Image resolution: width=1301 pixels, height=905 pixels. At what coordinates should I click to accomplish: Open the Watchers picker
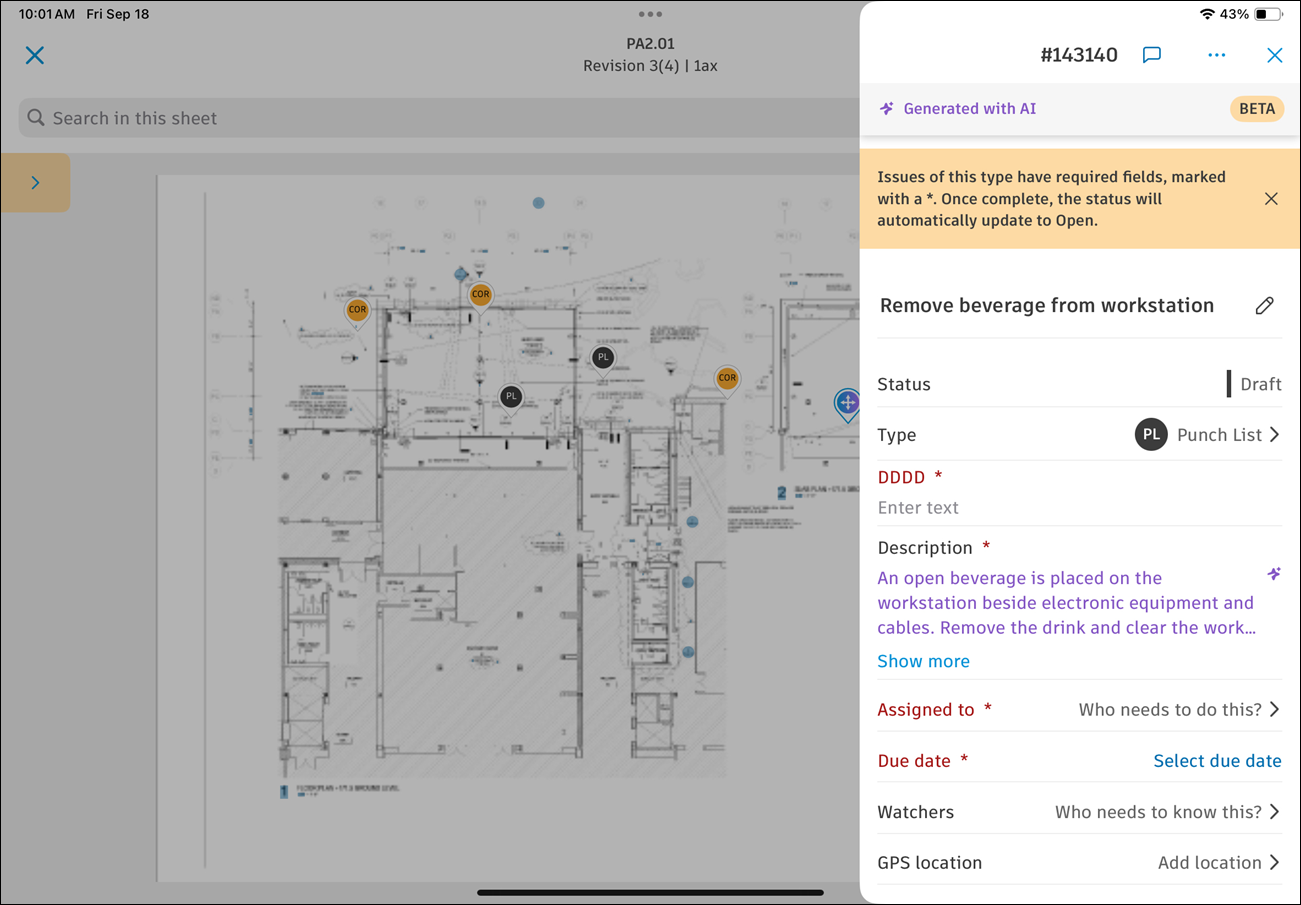tap(1080, 812)
